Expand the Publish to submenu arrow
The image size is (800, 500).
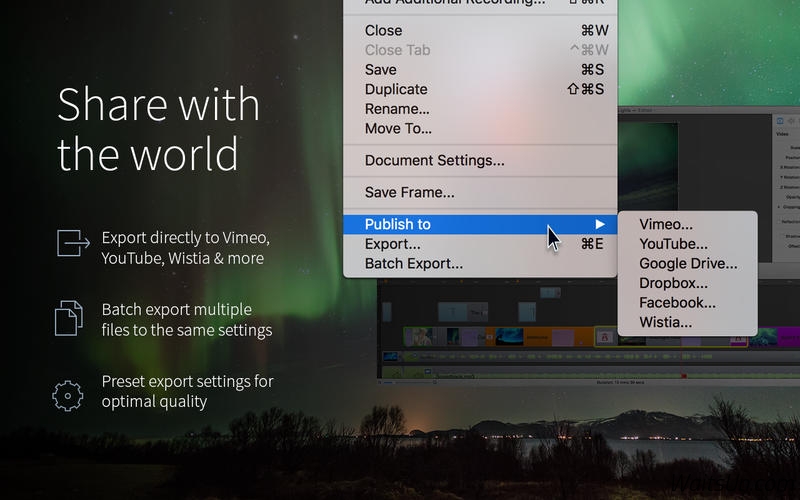click(600, 224)
